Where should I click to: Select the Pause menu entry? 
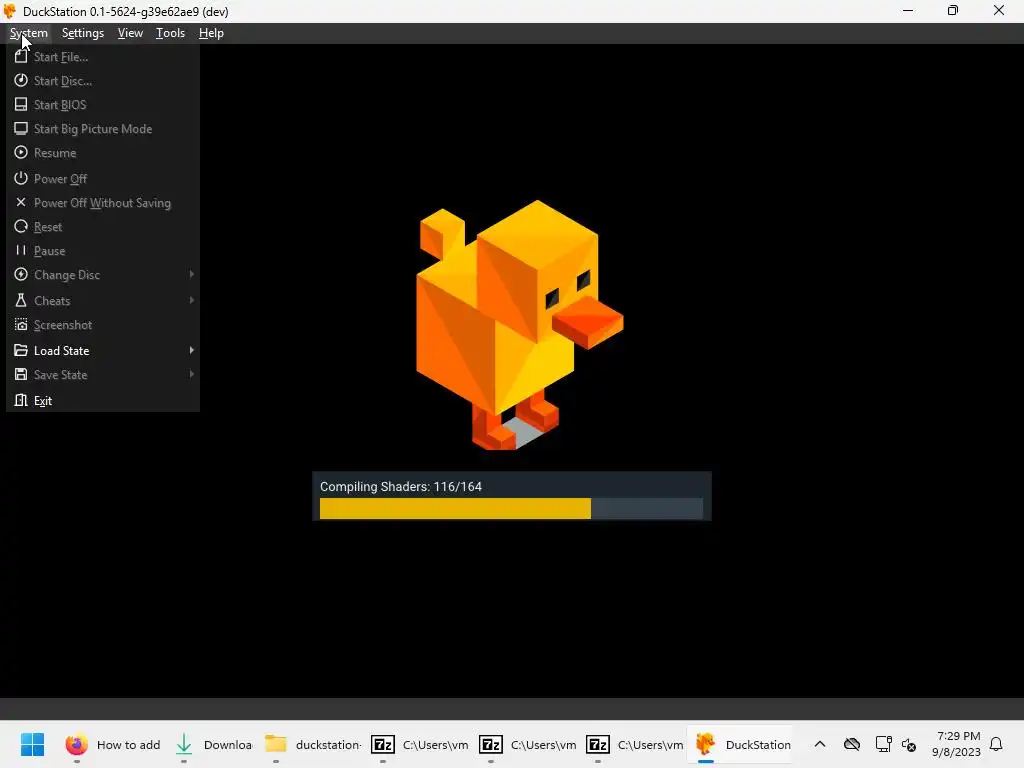(103, 251)
